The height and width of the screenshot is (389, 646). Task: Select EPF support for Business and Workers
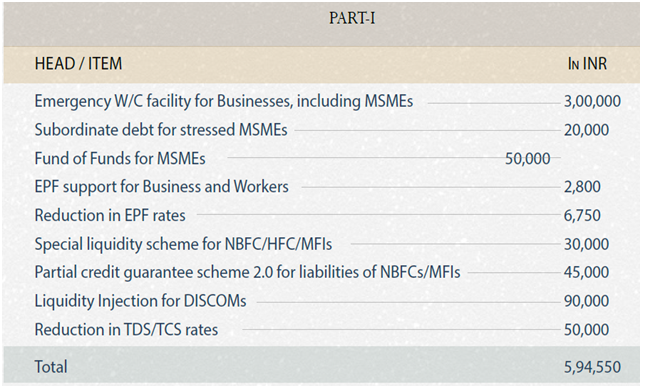pyautogui.click(x=162, y=187)
